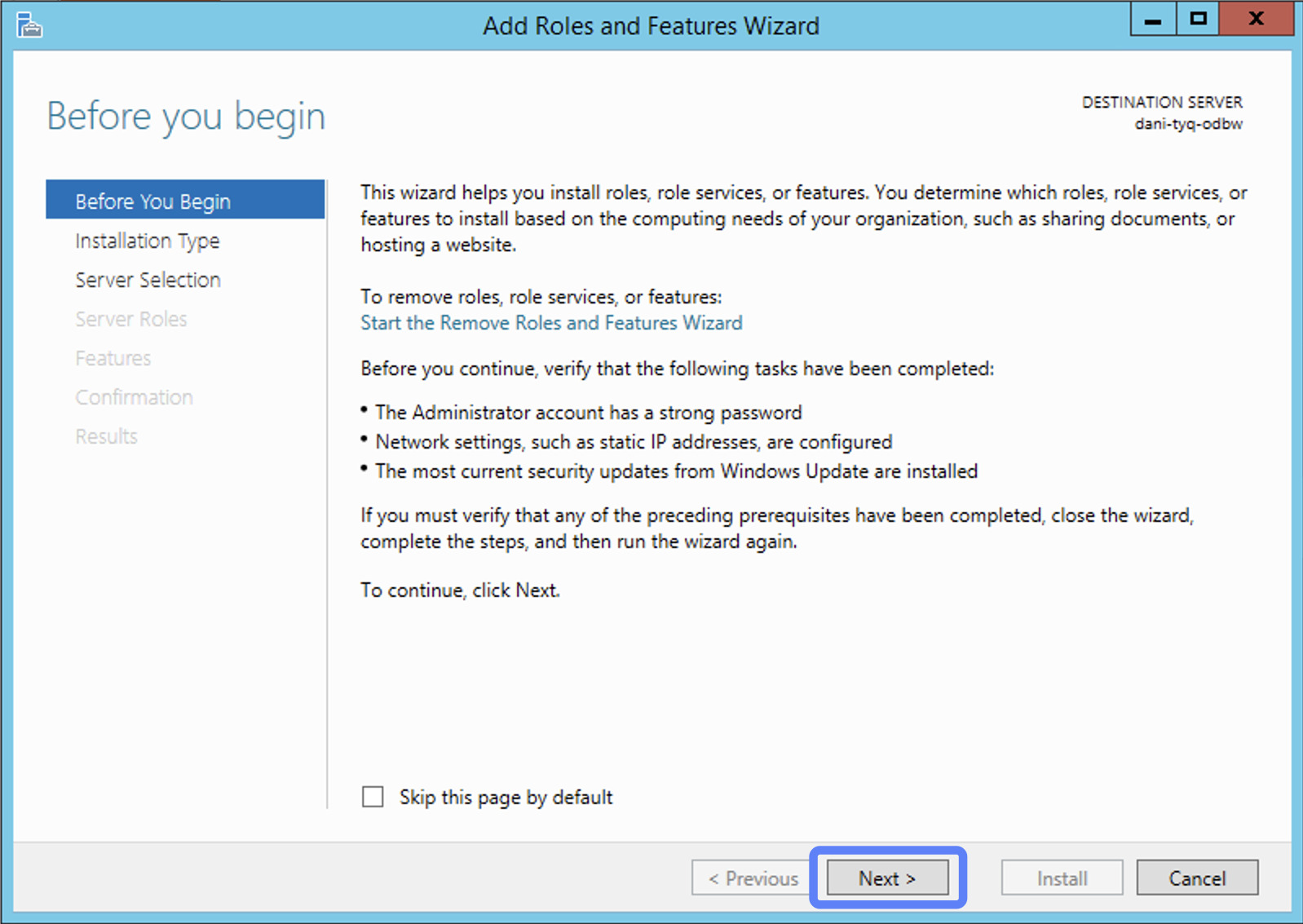Click the Add Roles and Features Wizard title
The image size is (1303, 924).
coord(651,26)
